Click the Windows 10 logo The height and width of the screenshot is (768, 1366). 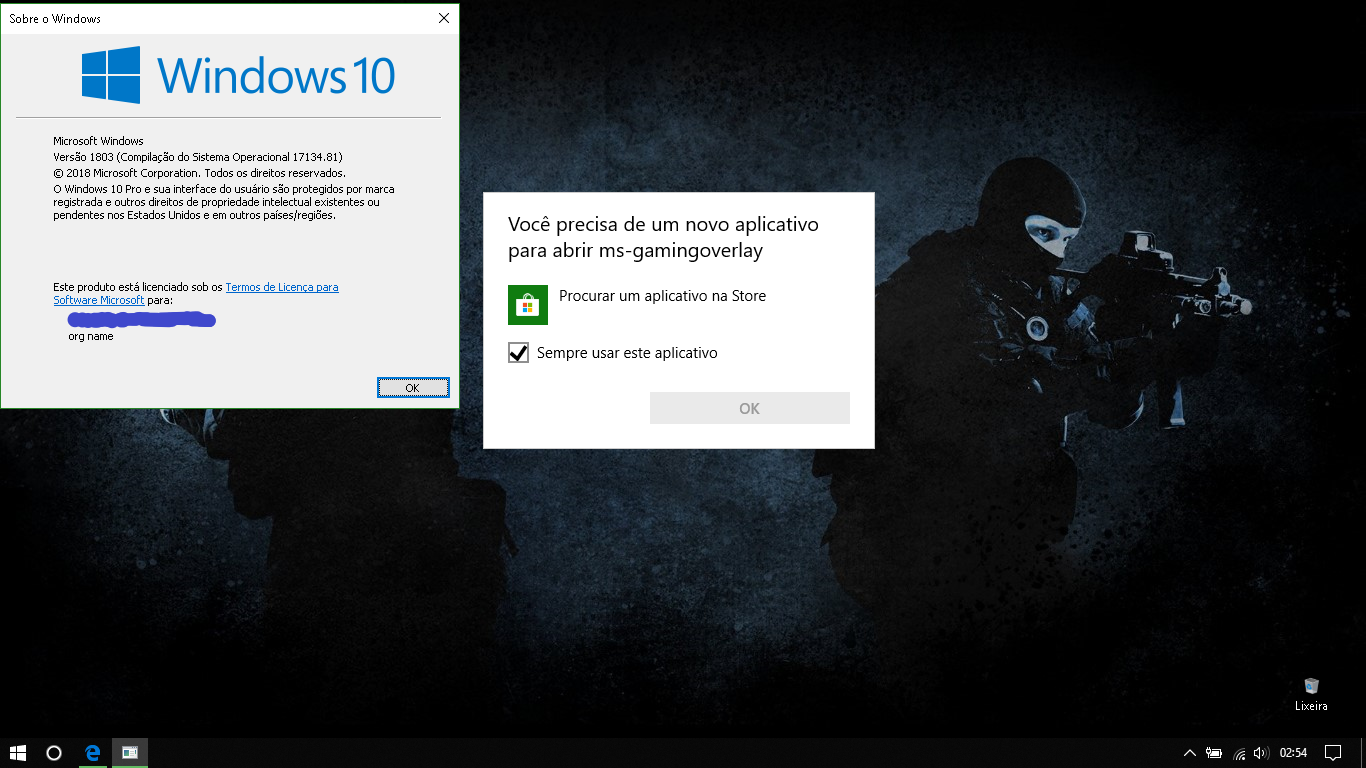point(238,76)
